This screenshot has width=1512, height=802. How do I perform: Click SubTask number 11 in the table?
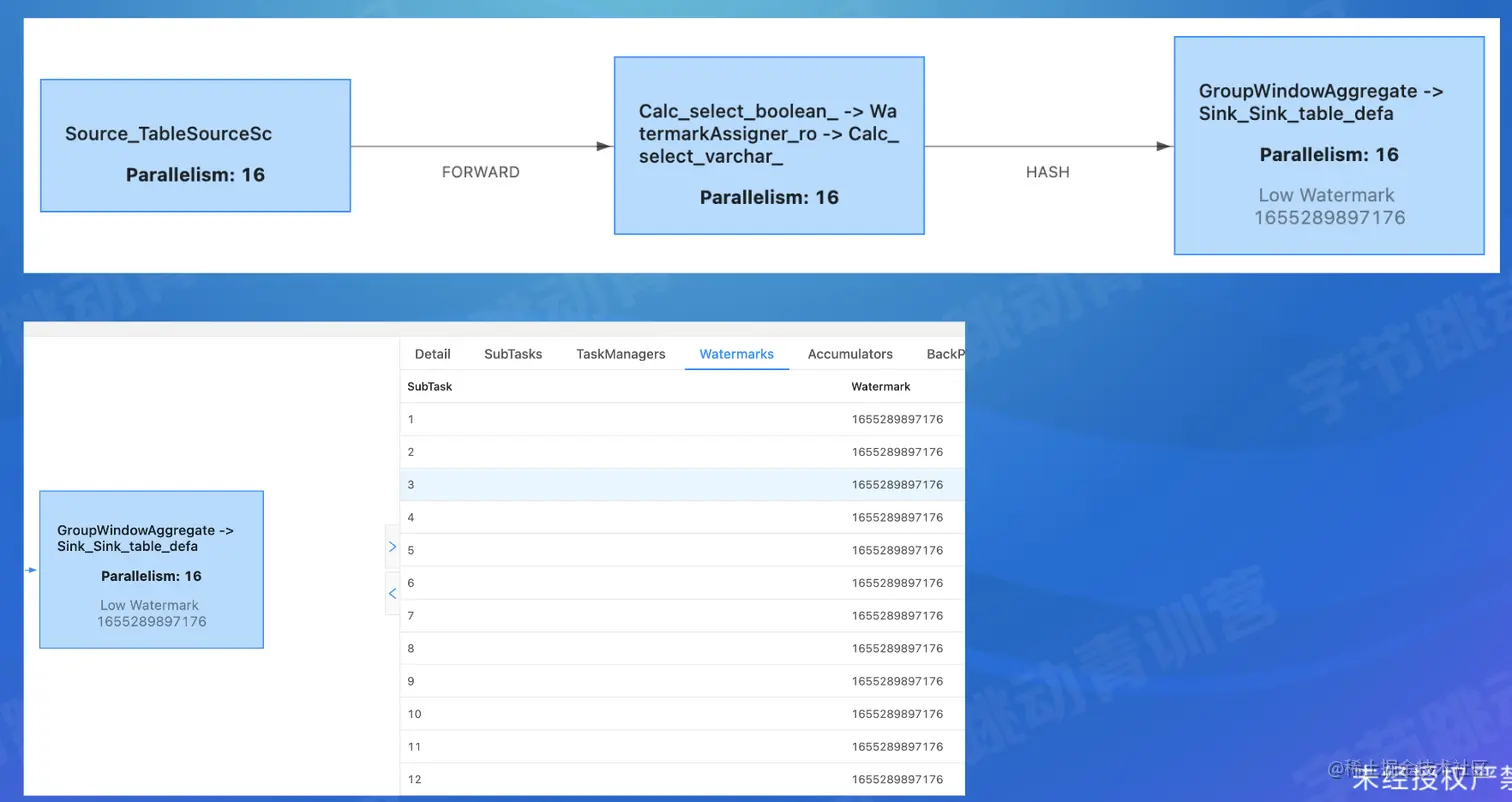tap(414, 747)
